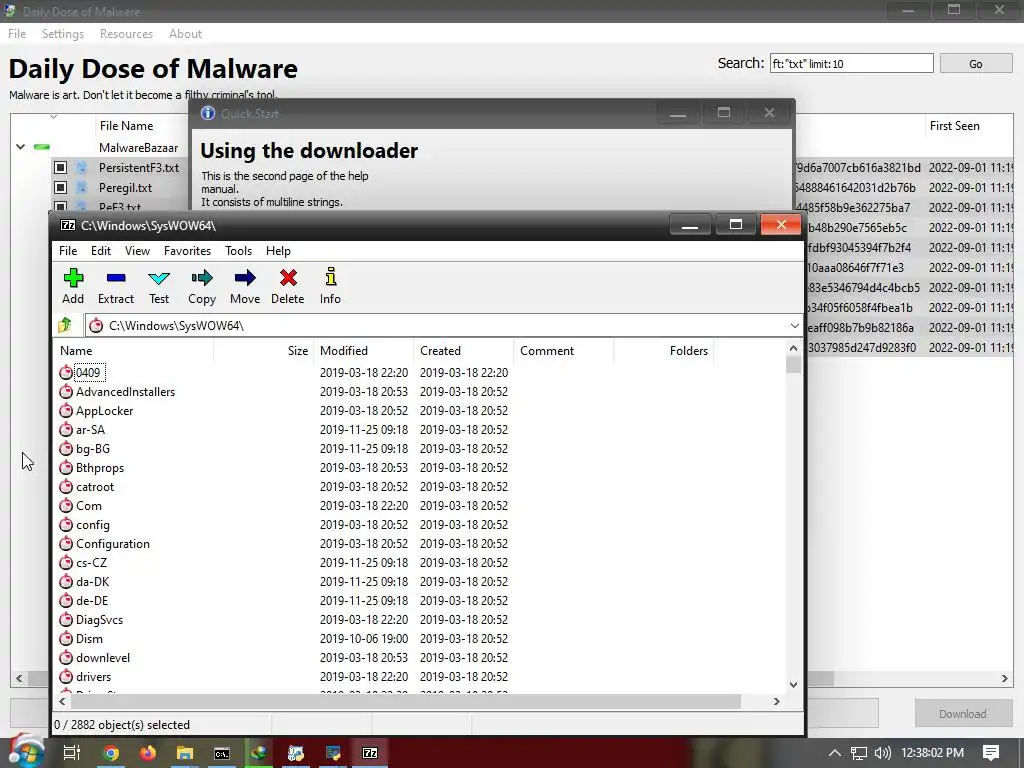Sort by the Modified column header

364,351
